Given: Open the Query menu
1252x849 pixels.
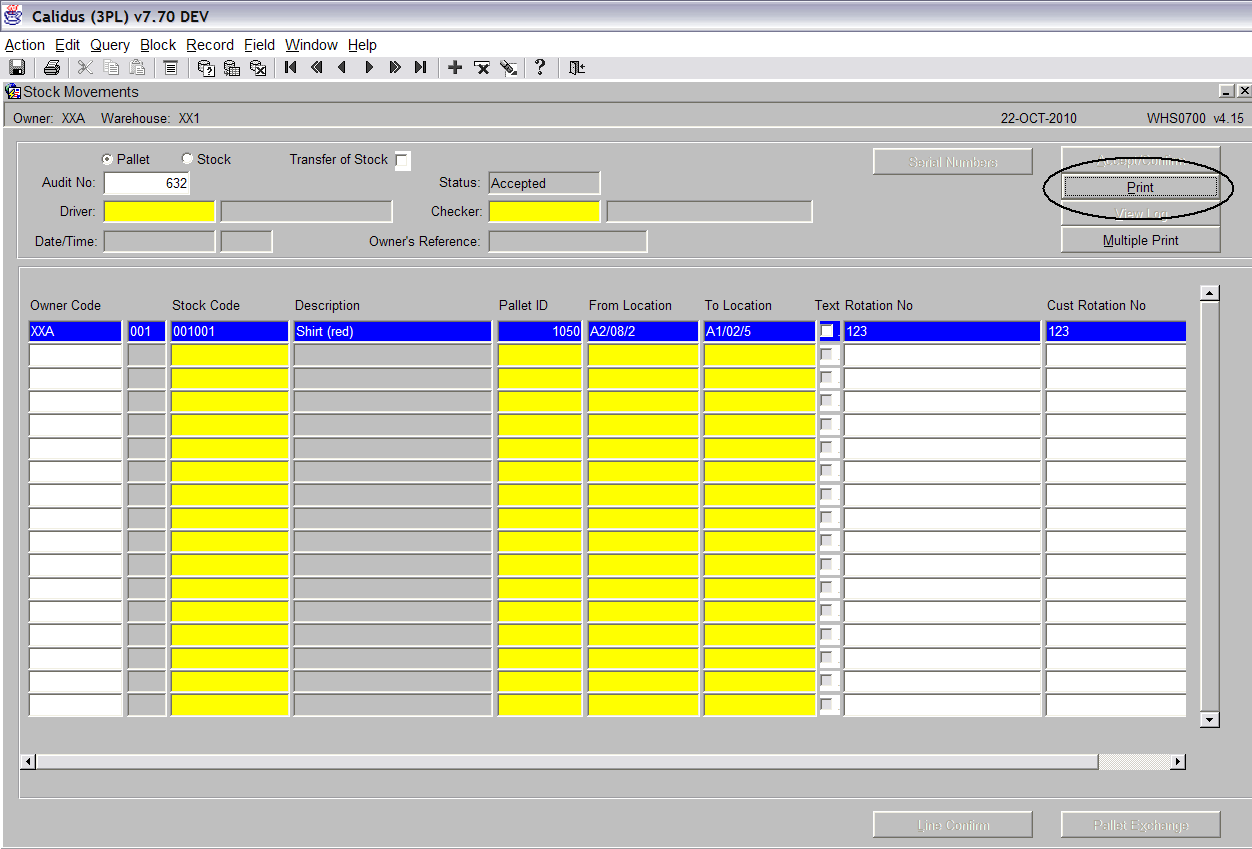Looking at the screenshot, I should pos(110,45).
